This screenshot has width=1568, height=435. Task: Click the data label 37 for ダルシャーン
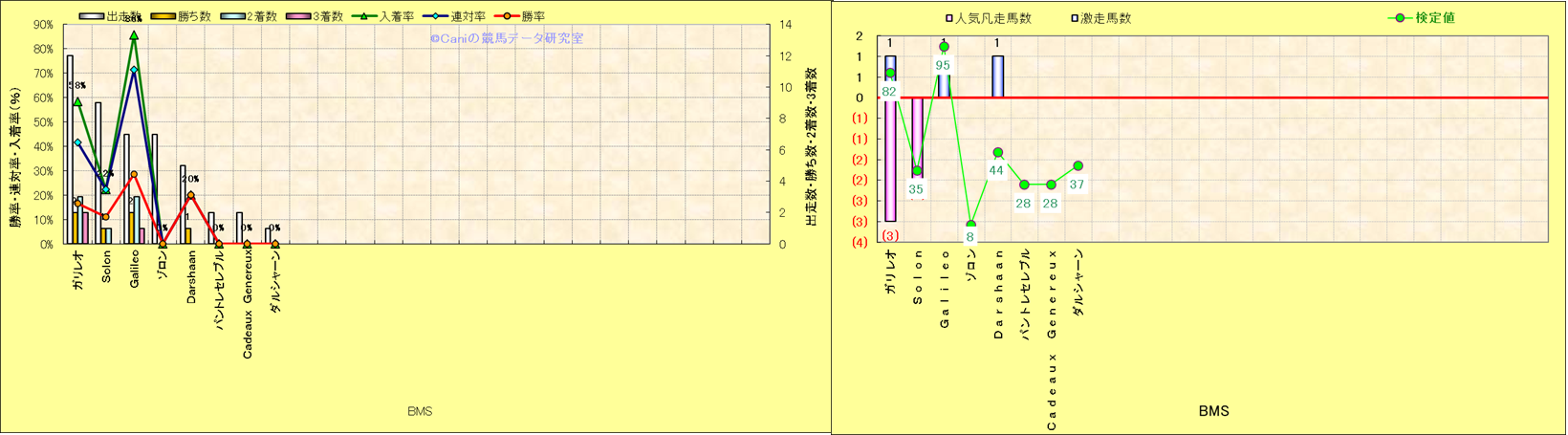(x=1077, y=185)
